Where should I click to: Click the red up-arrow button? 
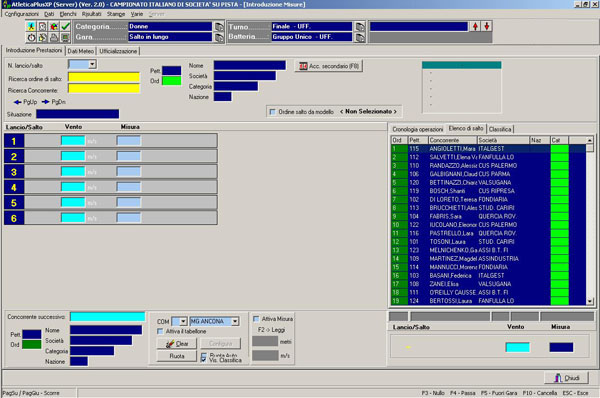pos(475,26)
